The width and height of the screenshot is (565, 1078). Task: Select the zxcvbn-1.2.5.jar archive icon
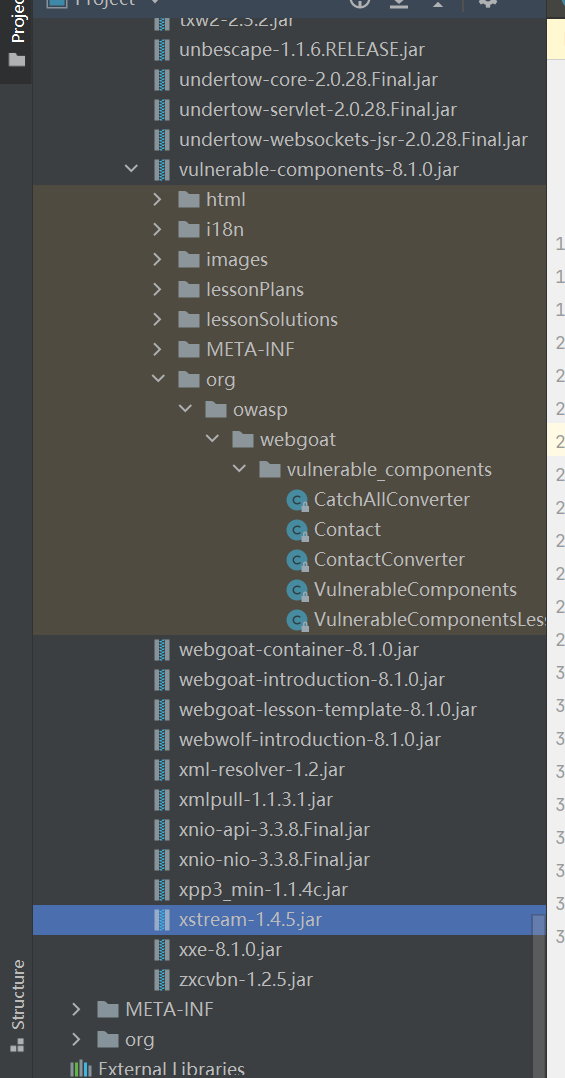click(162, 979)
